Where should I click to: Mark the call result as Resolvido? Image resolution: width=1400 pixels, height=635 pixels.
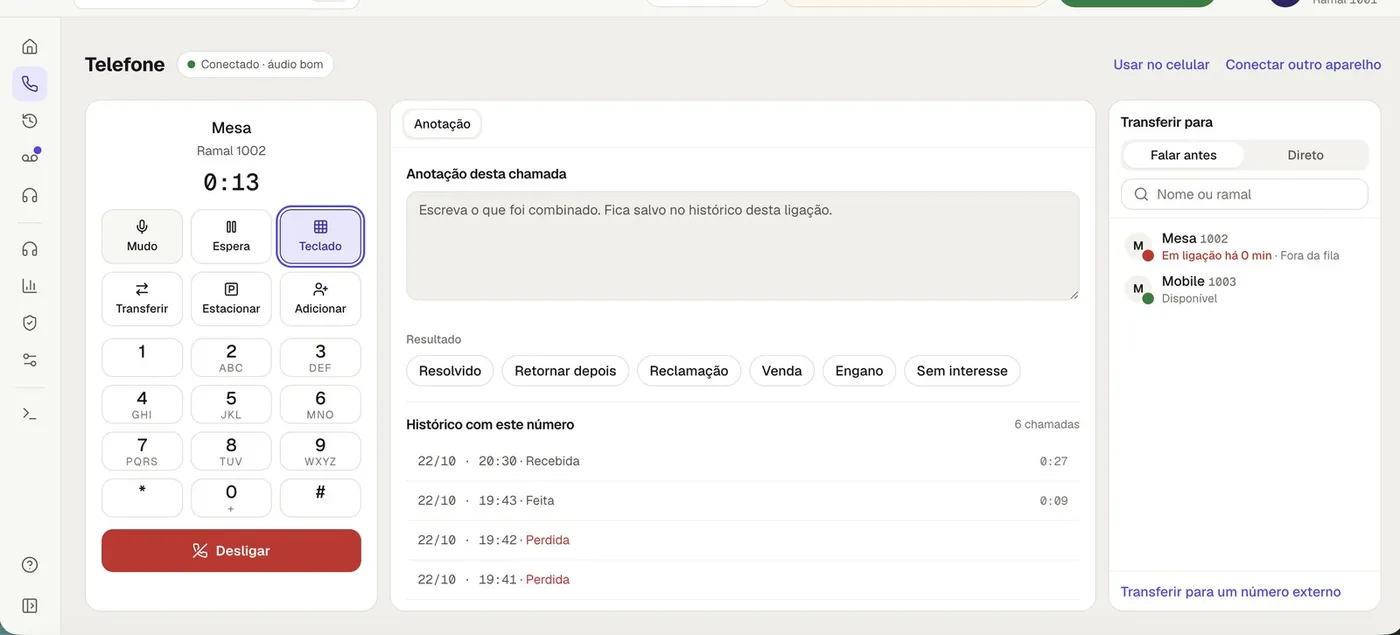click(450, 371)
